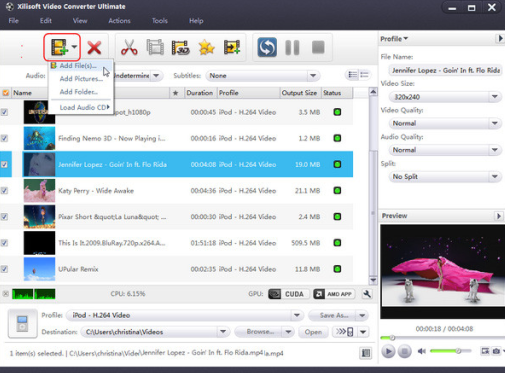Uncheck the Jennifer Lopez row checkbox

click(x=4, y=164)
